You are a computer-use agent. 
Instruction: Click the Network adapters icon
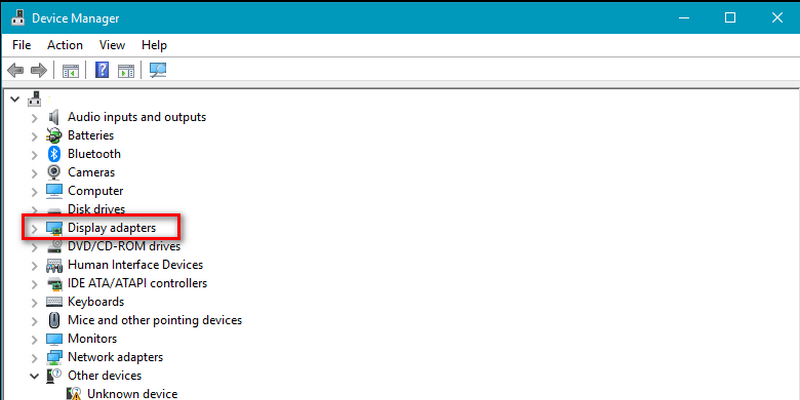pyautogui.click(x=54, y=357)
